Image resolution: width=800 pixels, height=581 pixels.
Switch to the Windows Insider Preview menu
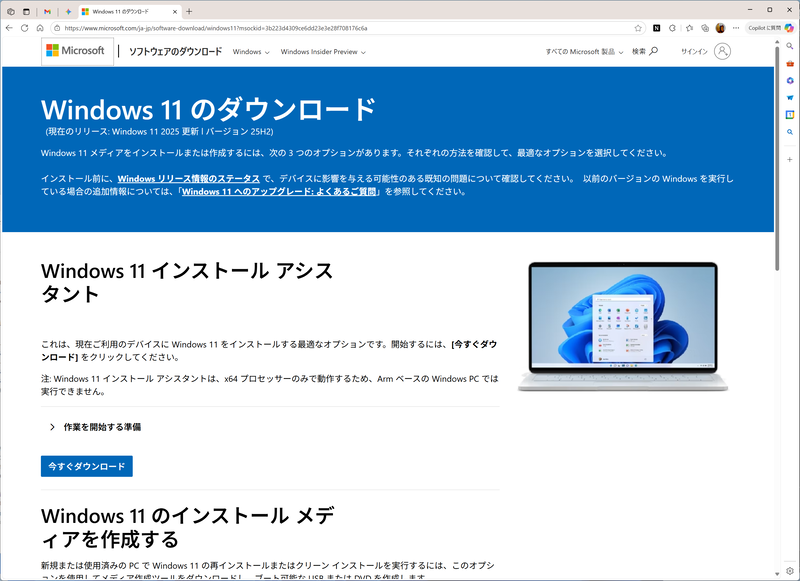[x=320, y=51]
